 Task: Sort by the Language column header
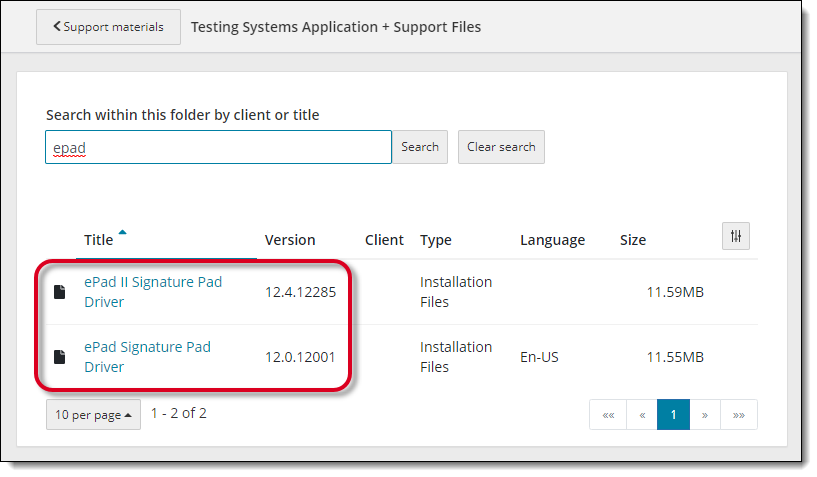pyautogui.click(x=552, y=240)
